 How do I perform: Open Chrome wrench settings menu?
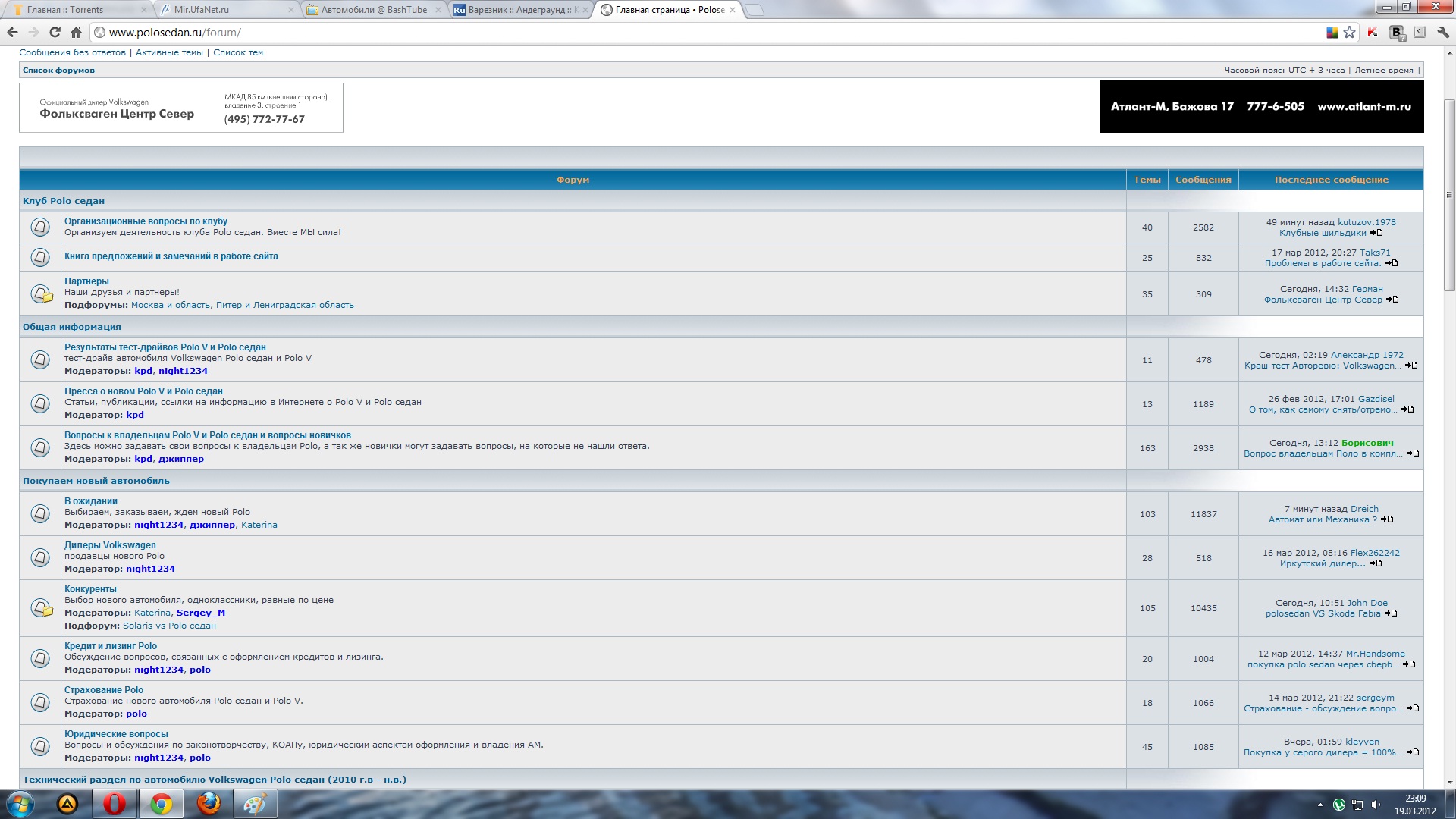(x=1443, y=33)
